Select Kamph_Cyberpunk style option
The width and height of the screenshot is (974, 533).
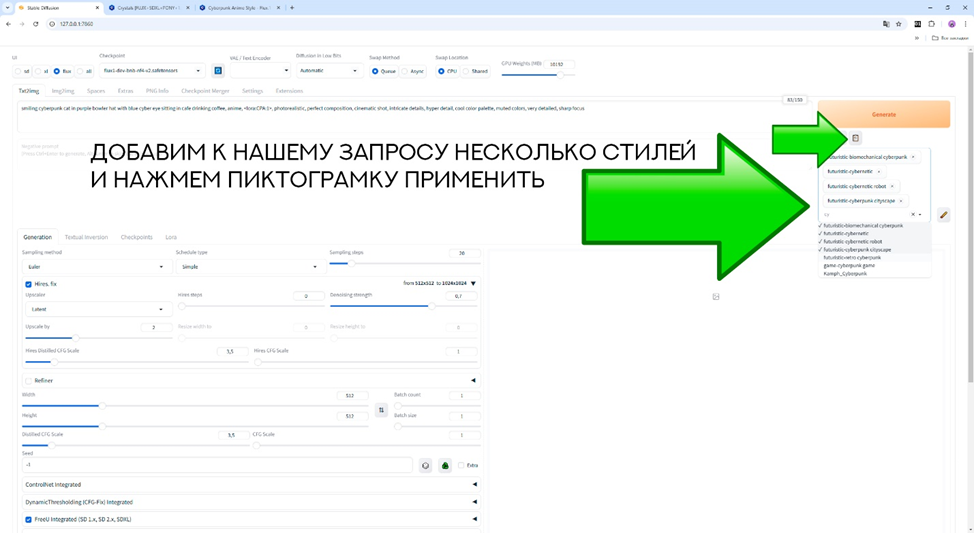point(875,273)
